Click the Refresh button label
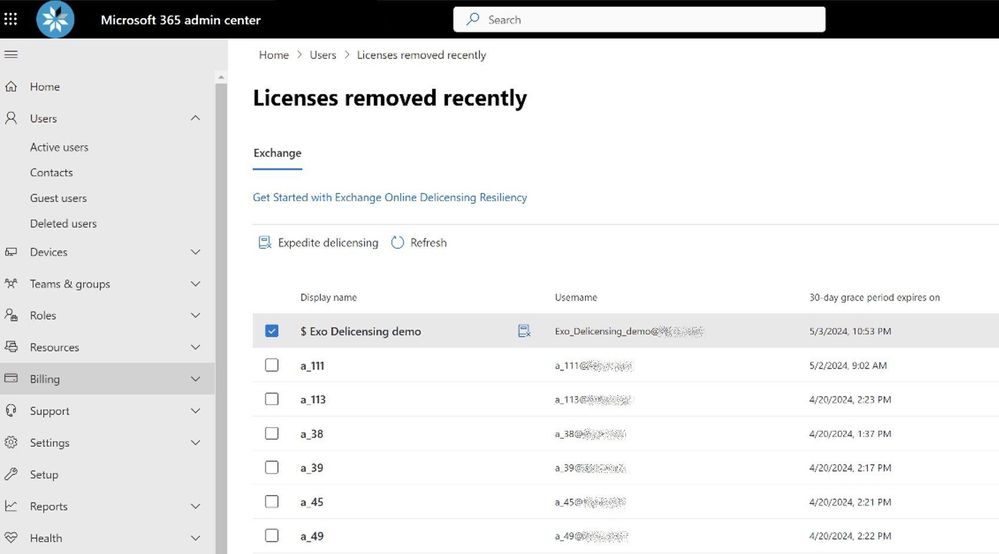999x554 pixels. tap(428, 243)
